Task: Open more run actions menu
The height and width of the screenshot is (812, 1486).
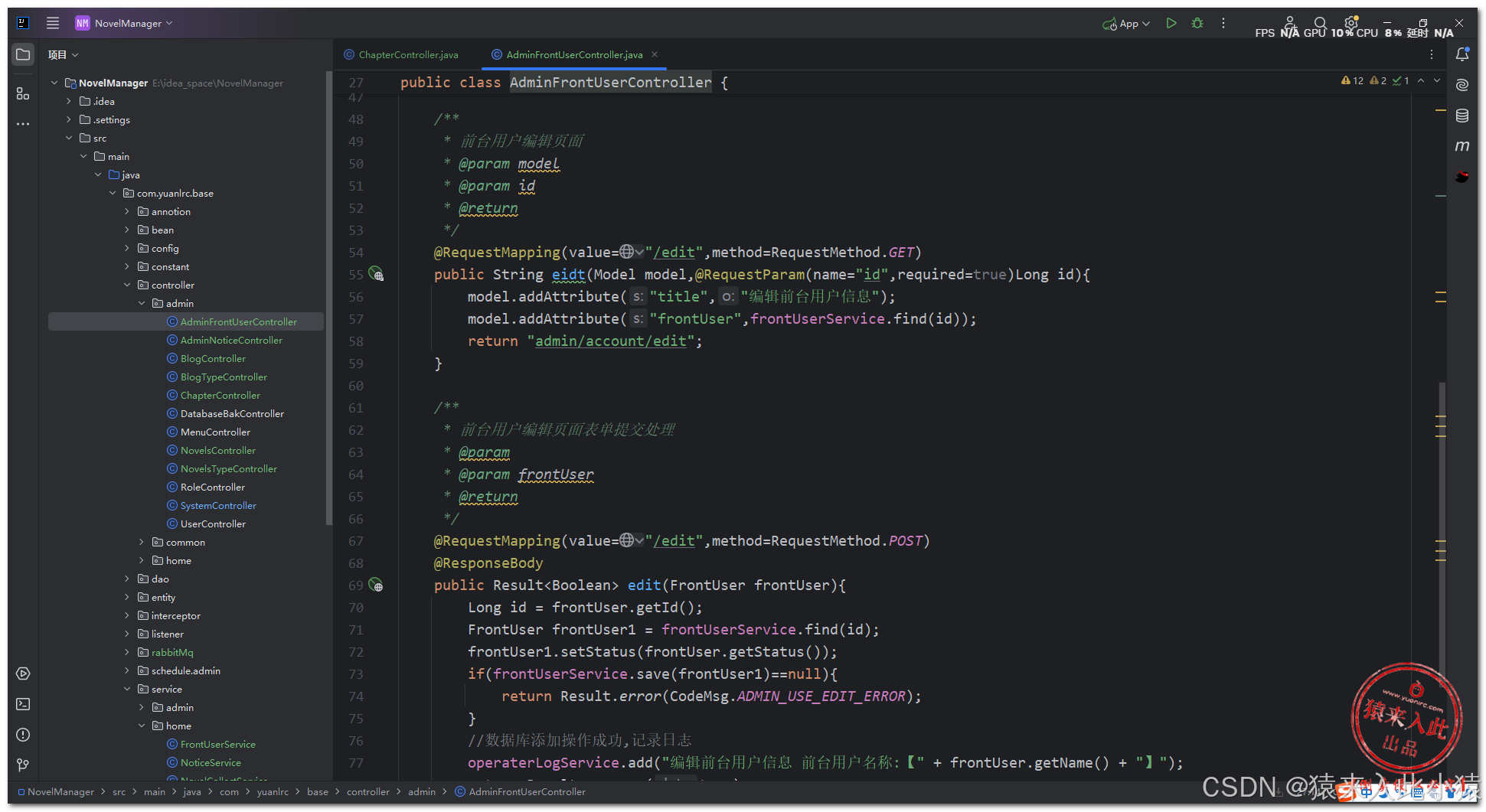Action: click(x=1223, y=23)
